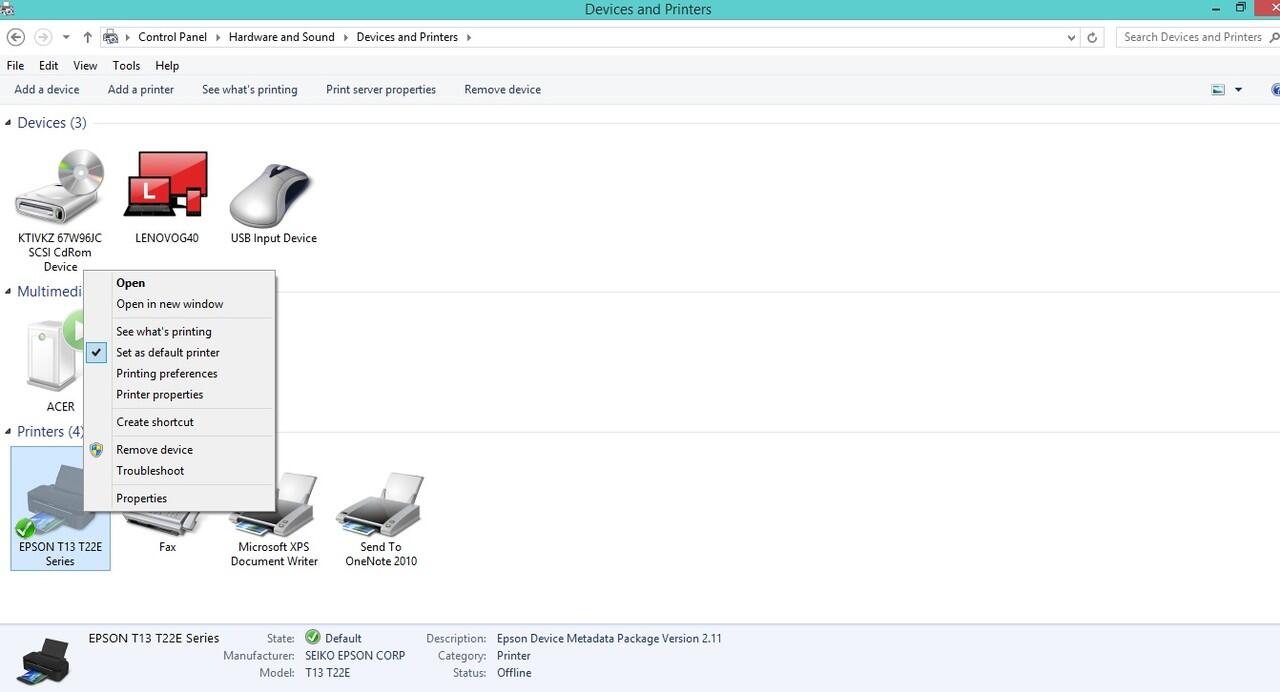Screen dimensions: 1280x692
Task: Click See what's printing toolbar button
Action: point(250,90)
